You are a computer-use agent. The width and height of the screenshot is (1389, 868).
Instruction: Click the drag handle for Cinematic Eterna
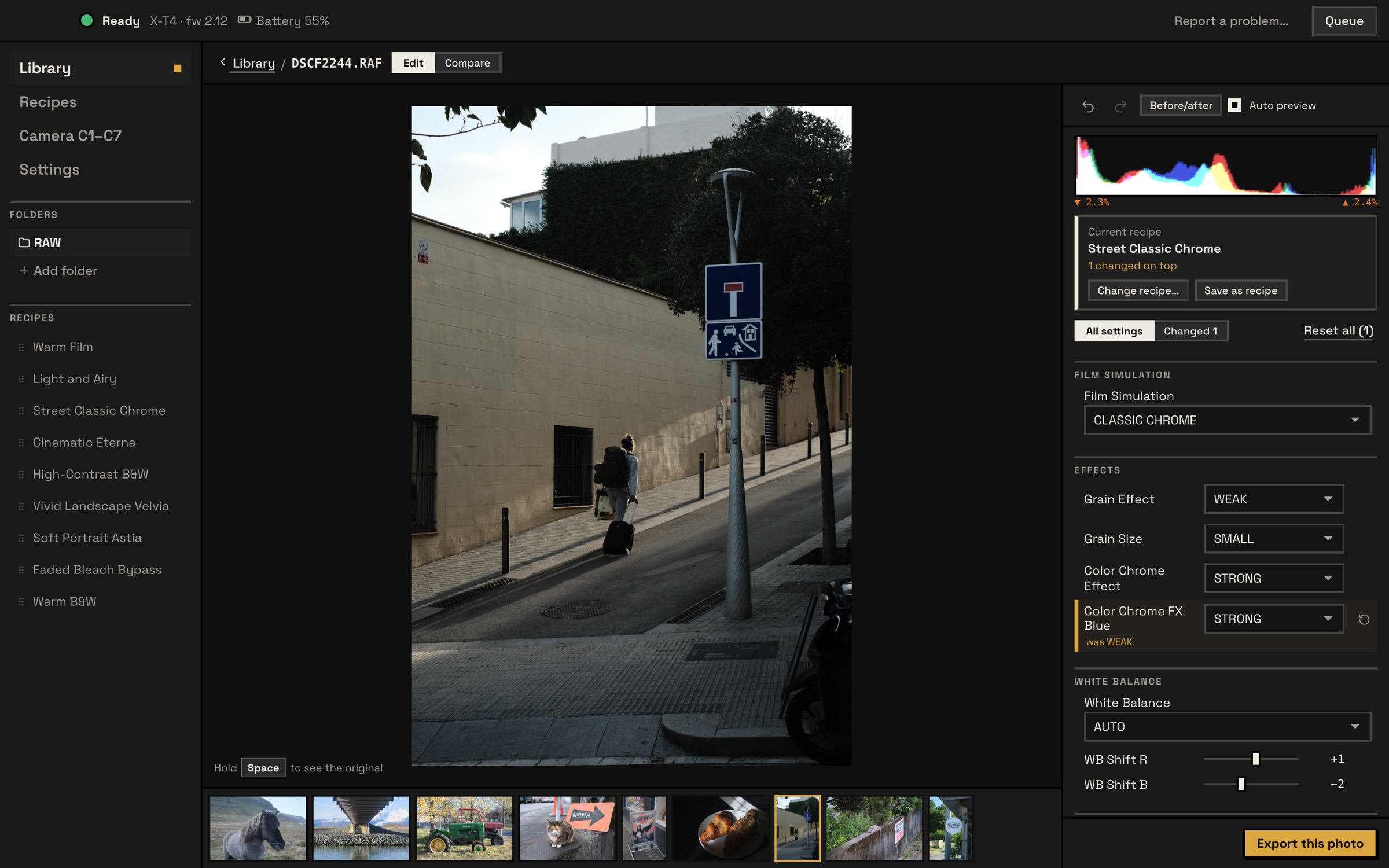tap(21, 443)
